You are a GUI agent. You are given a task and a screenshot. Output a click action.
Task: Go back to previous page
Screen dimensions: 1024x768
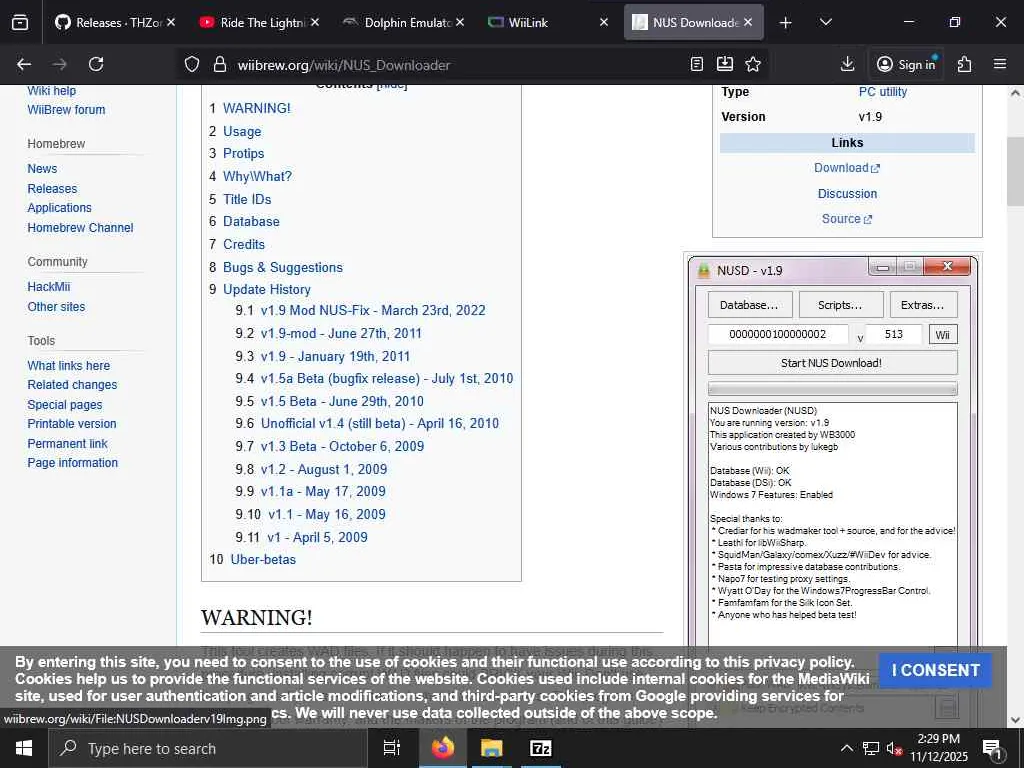(x=24, y=64)
